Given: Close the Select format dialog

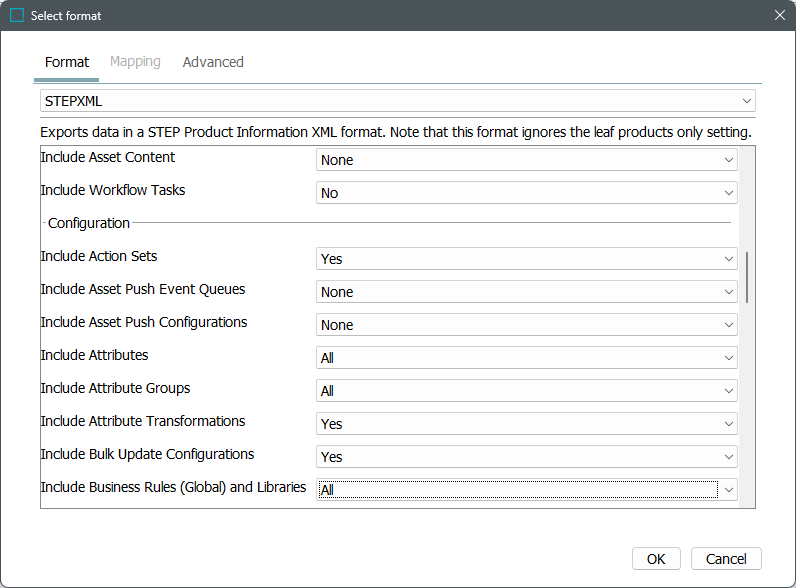Looking at the screenshot, I should pyautogui.click(x=779, y=15).
